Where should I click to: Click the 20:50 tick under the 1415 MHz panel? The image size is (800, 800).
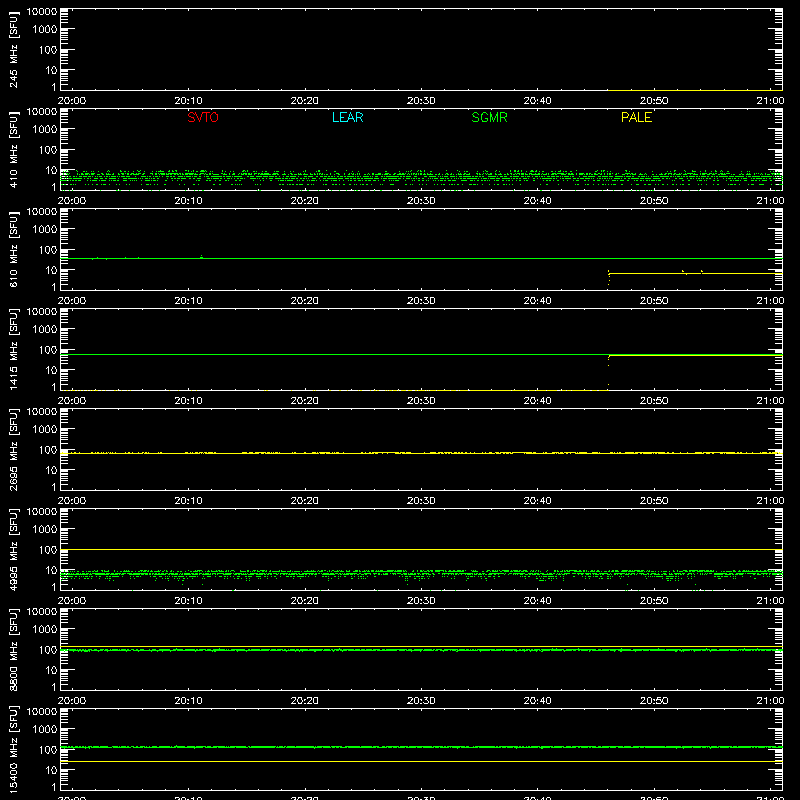[654, 401]
